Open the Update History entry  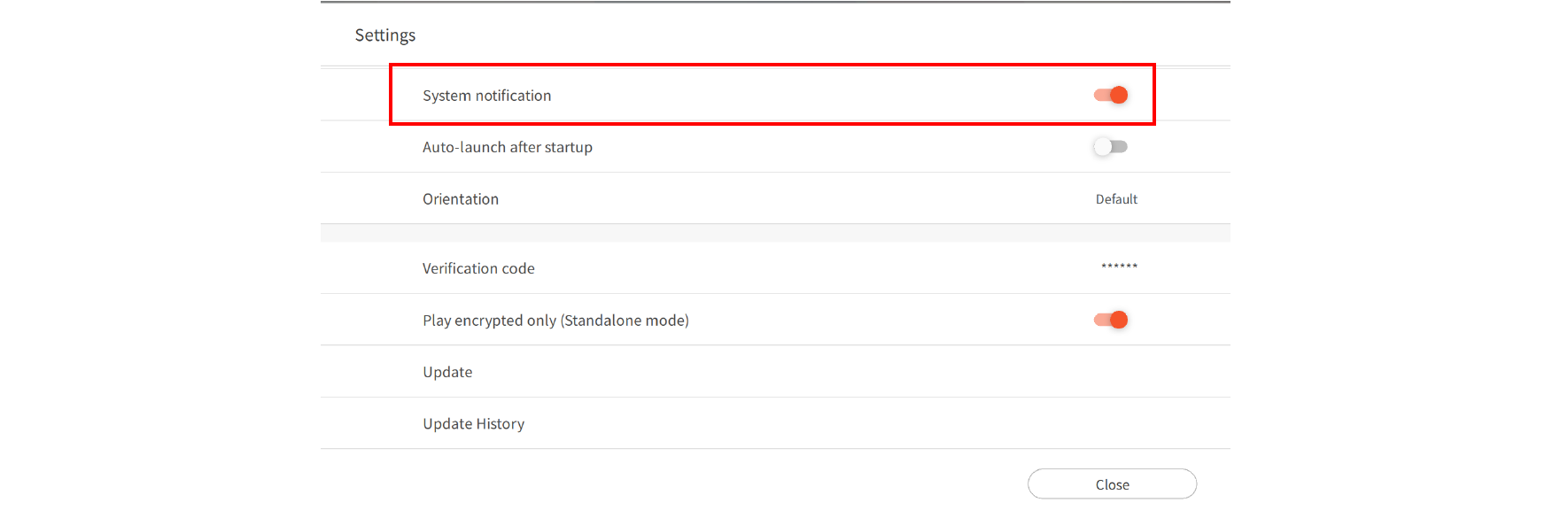[473, 424]
